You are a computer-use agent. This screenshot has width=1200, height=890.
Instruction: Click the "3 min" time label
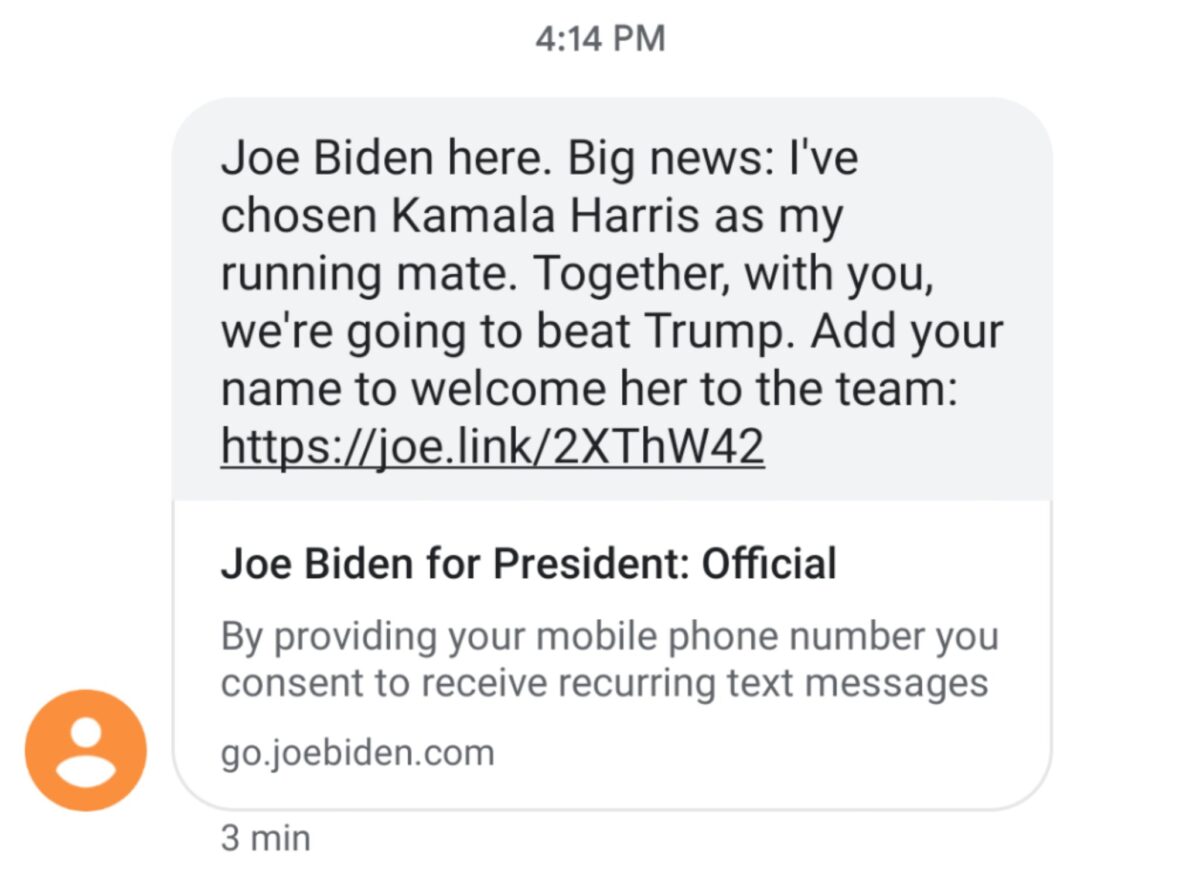click(x=265, y=837)
